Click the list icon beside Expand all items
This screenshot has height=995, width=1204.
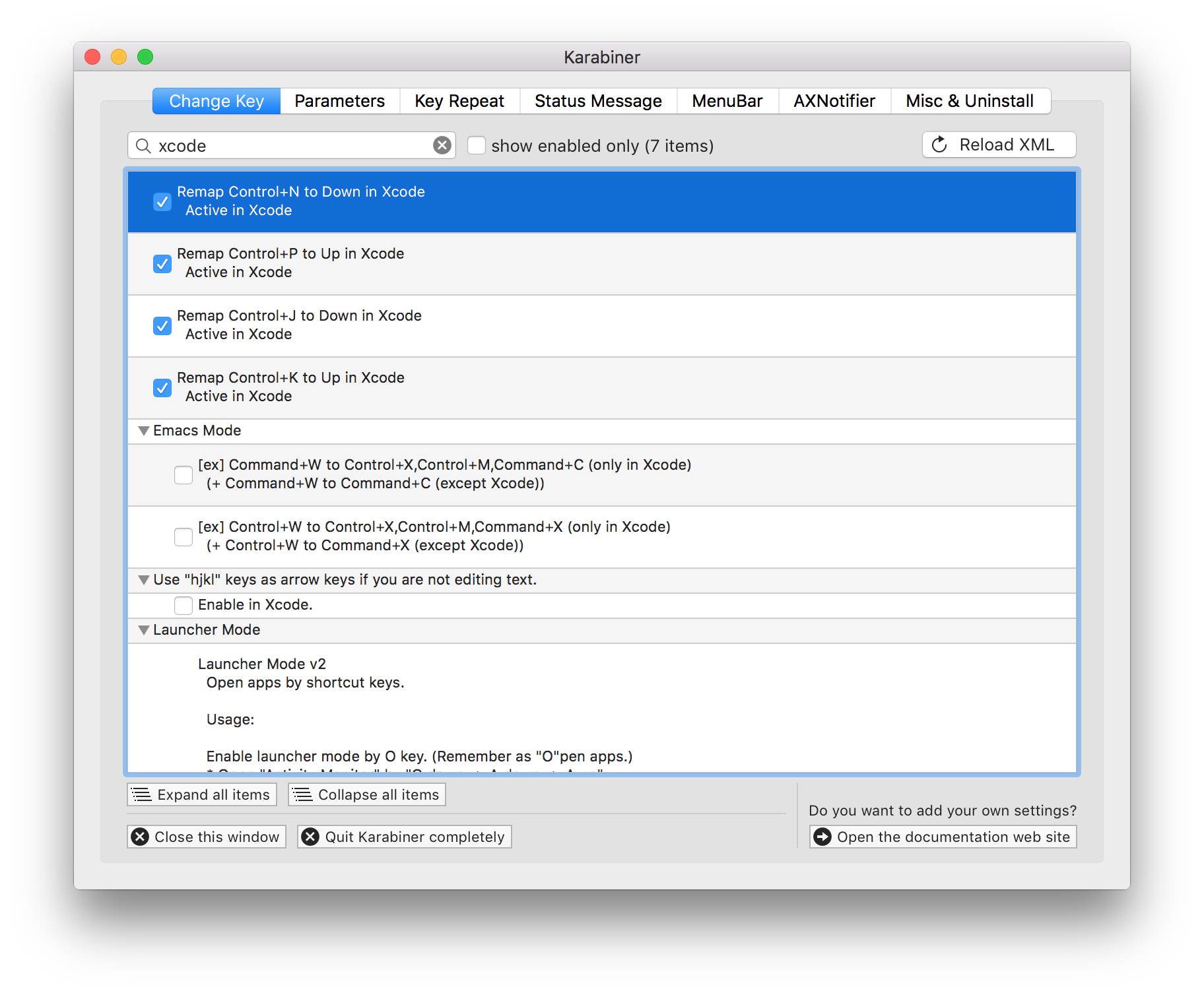(x=142, y=794)
